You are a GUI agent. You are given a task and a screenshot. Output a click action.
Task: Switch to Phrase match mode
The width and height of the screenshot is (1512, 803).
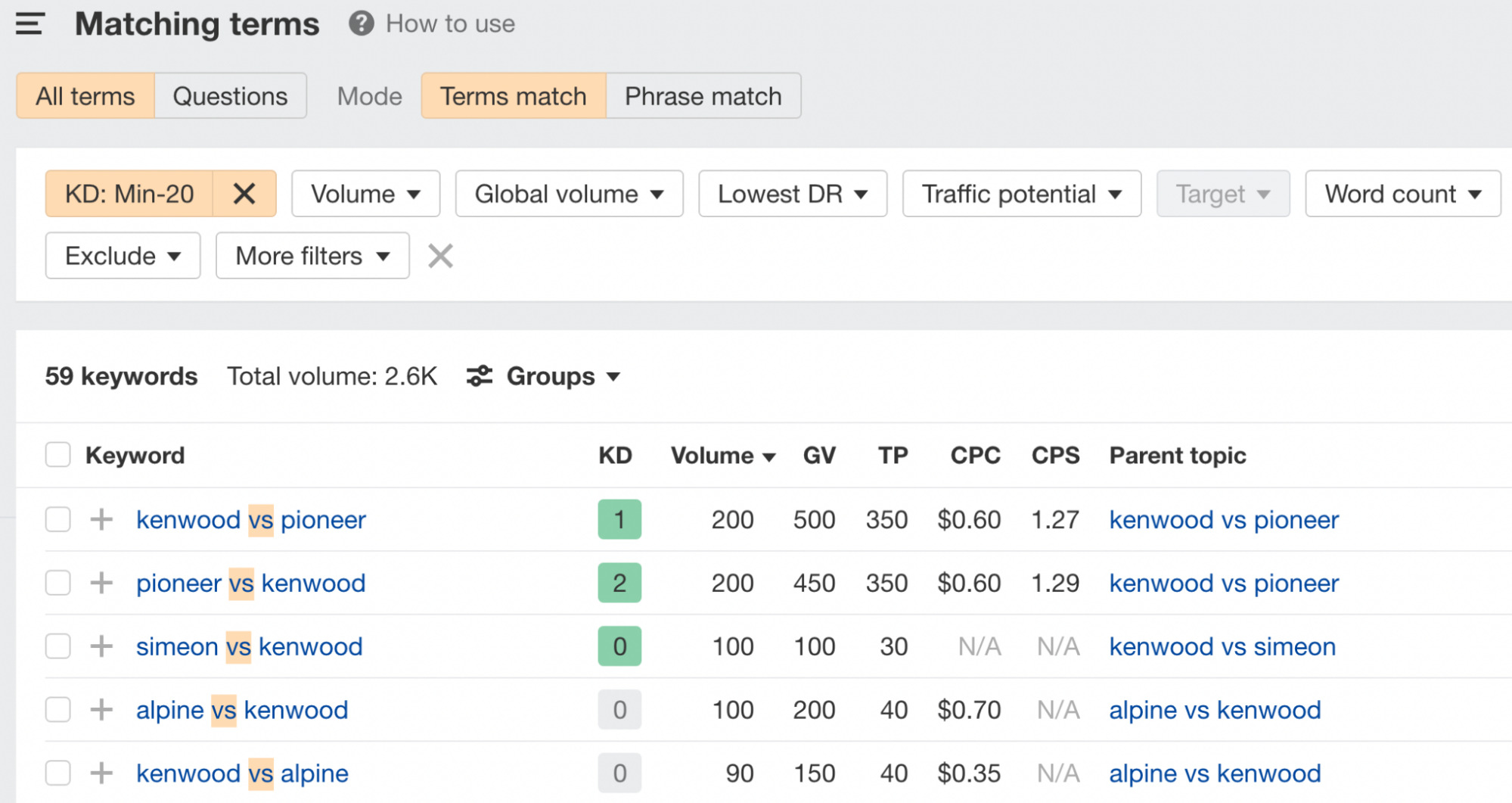pos(702,95)
